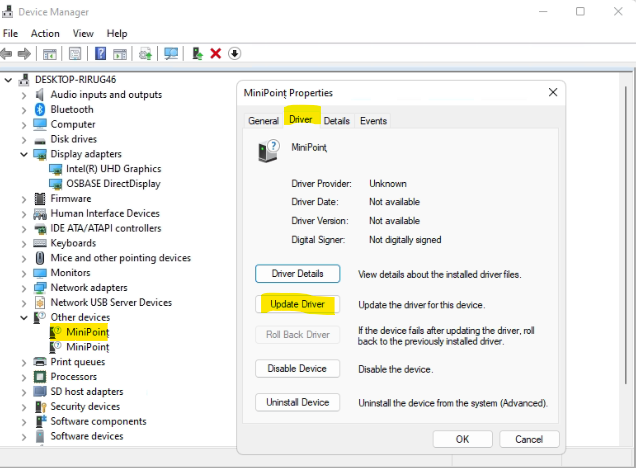Click the Update Driver button
Screen dimensions: 636x468
[x=298, y=304]
